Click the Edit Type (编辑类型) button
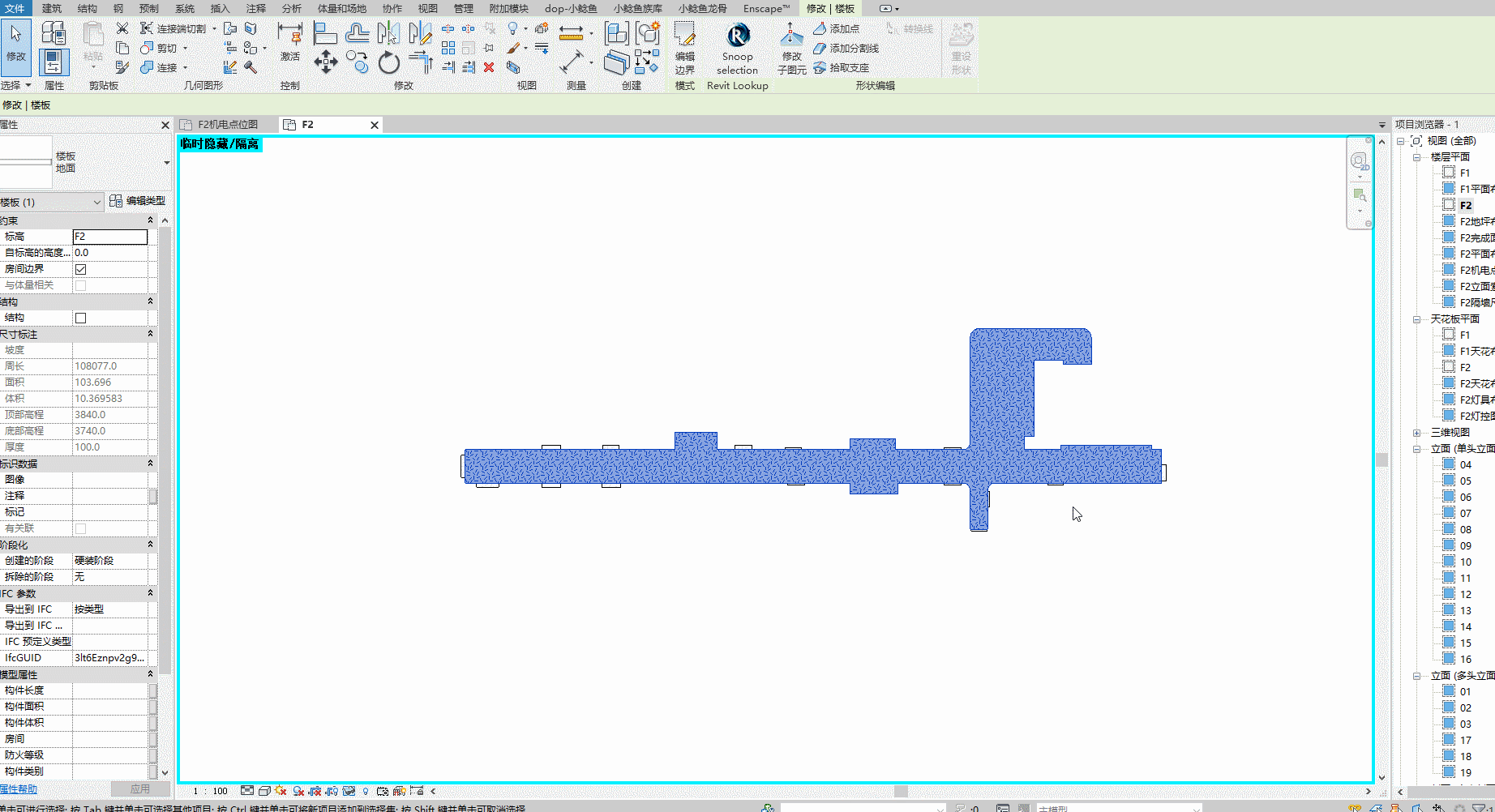Viewport: 1495px width, 812px height. [138, 201]
